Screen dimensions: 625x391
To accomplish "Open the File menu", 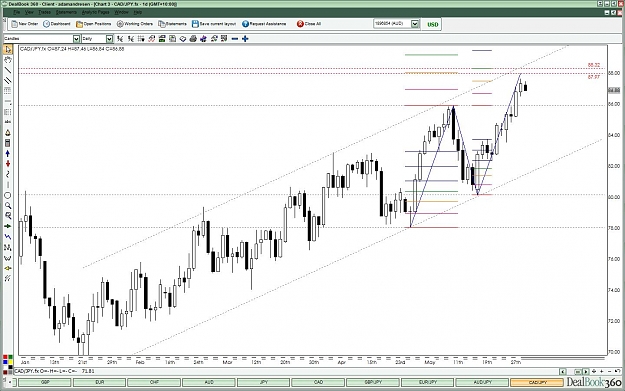I will pyautogui.click(x=16, y=12).
